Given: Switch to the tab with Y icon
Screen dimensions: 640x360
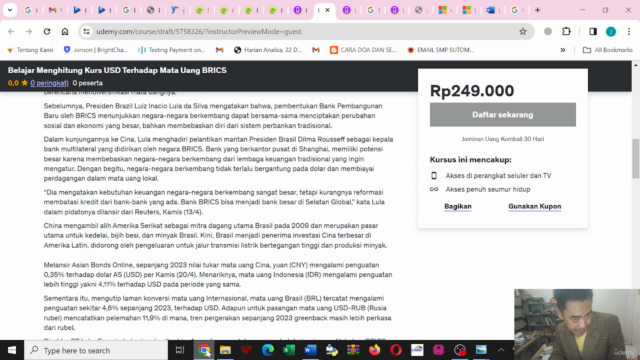Looking at the screenshot, I should point(175,10).
